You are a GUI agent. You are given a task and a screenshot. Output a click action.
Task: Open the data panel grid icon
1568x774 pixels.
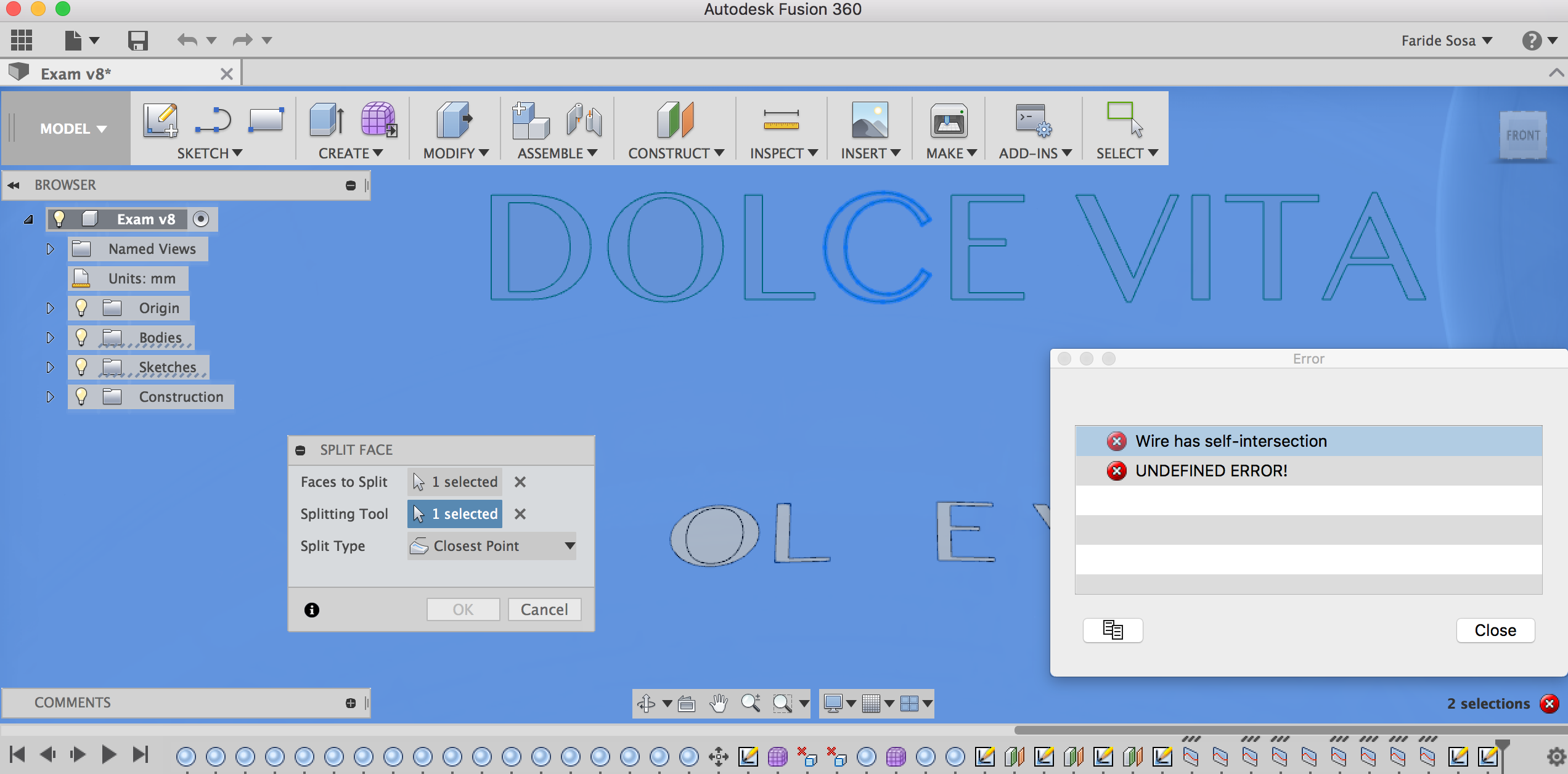(22, 40)
